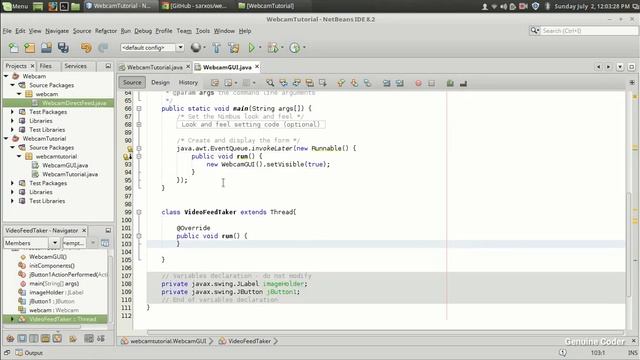Click the Last Edit editor toolbar icon
The image size is (640, 360).
click(x=215, y=83)
